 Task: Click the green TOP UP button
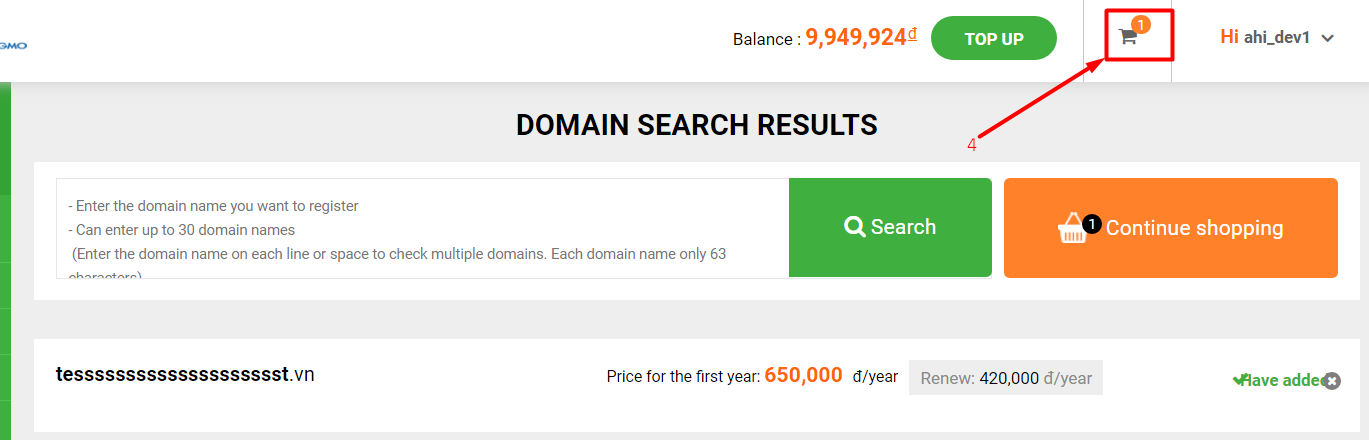coord(994,39)
